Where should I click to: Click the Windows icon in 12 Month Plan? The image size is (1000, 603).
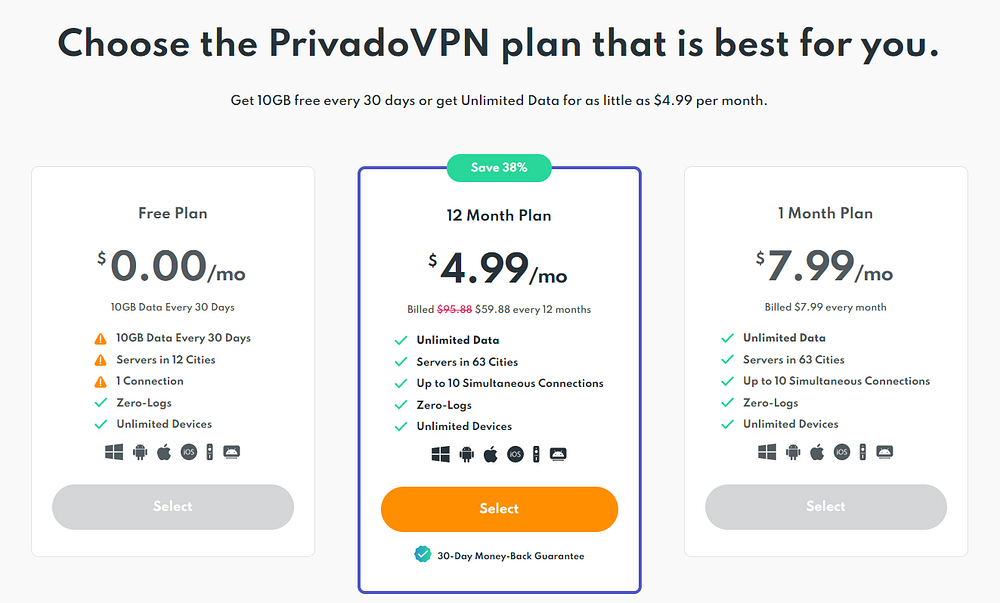click(441, 454)
